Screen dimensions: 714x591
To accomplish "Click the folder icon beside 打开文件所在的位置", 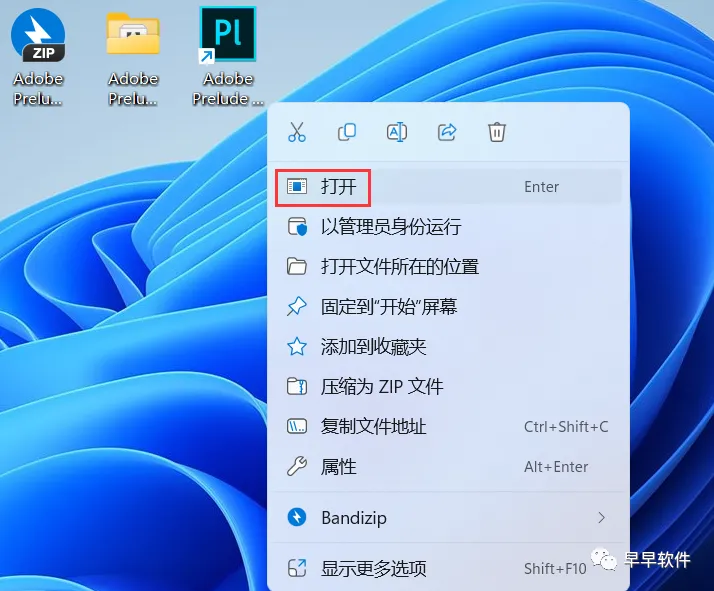I will point(297,267).
